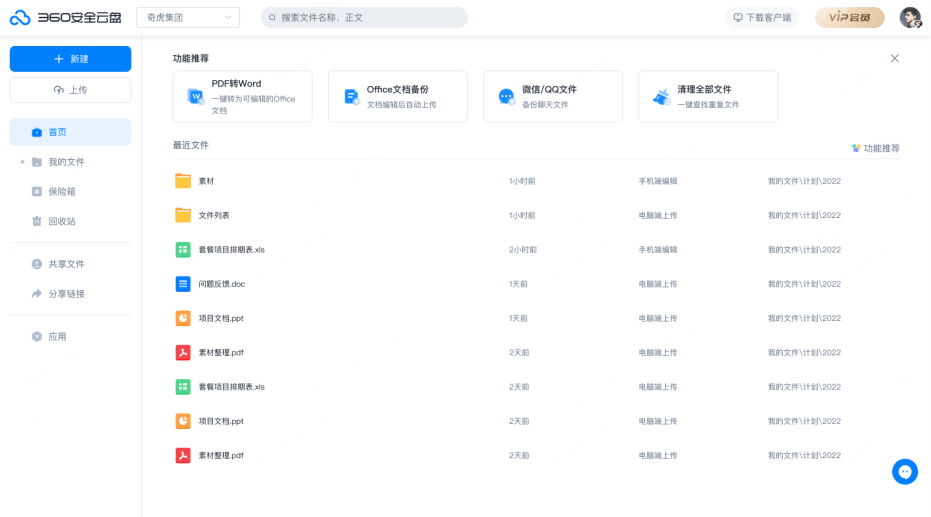This screenshot has height=517, width=931.
Task: Open the VIP会员 membership button
Action: [x=850, y=18]
